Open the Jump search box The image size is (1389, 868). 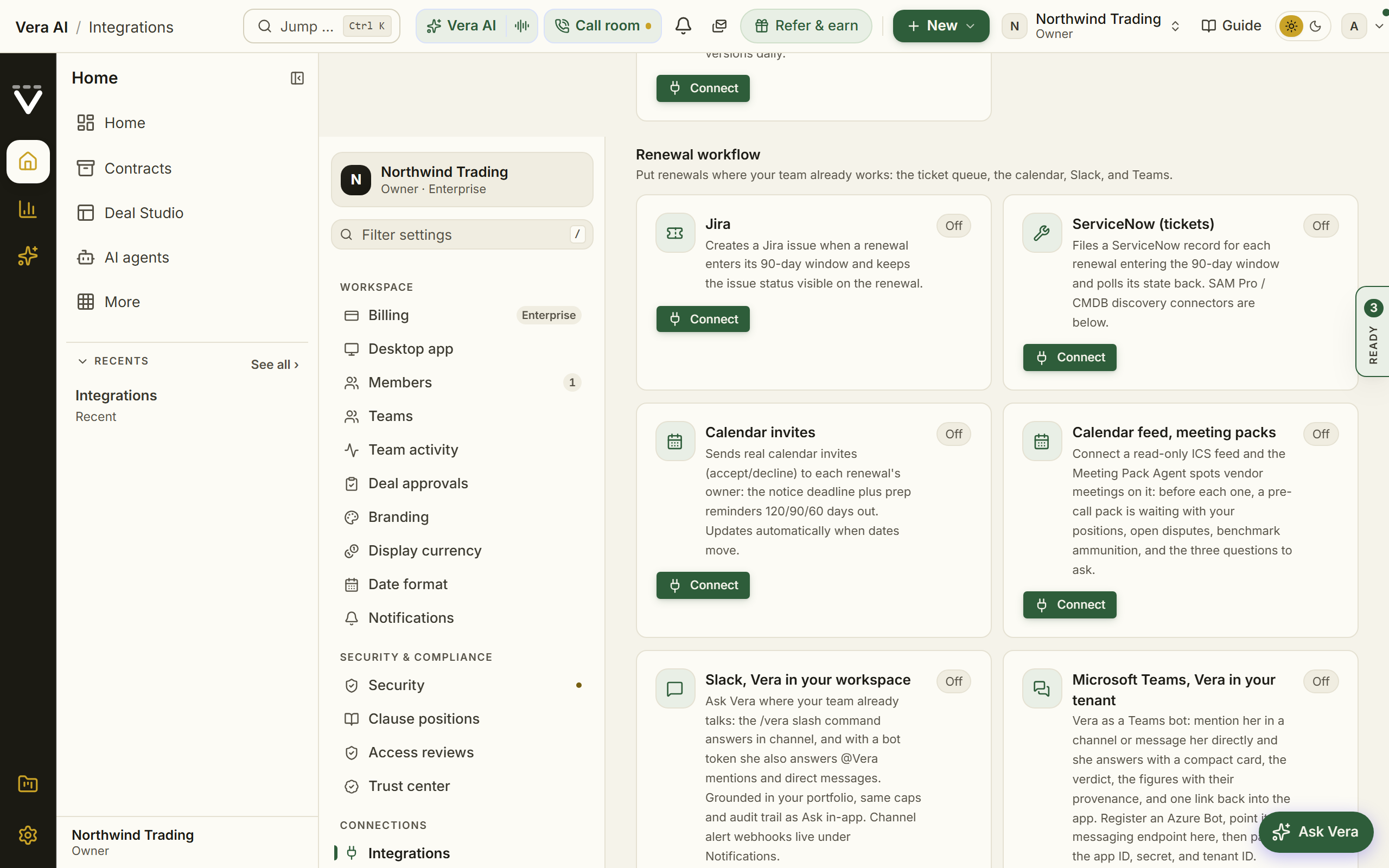[321, 26]
